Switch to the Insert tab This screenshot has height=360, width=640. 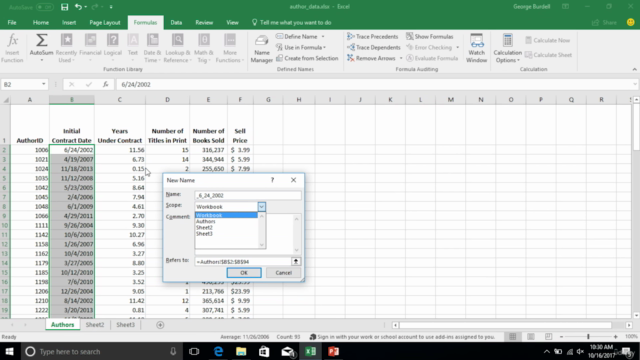(x=69, y=22)
